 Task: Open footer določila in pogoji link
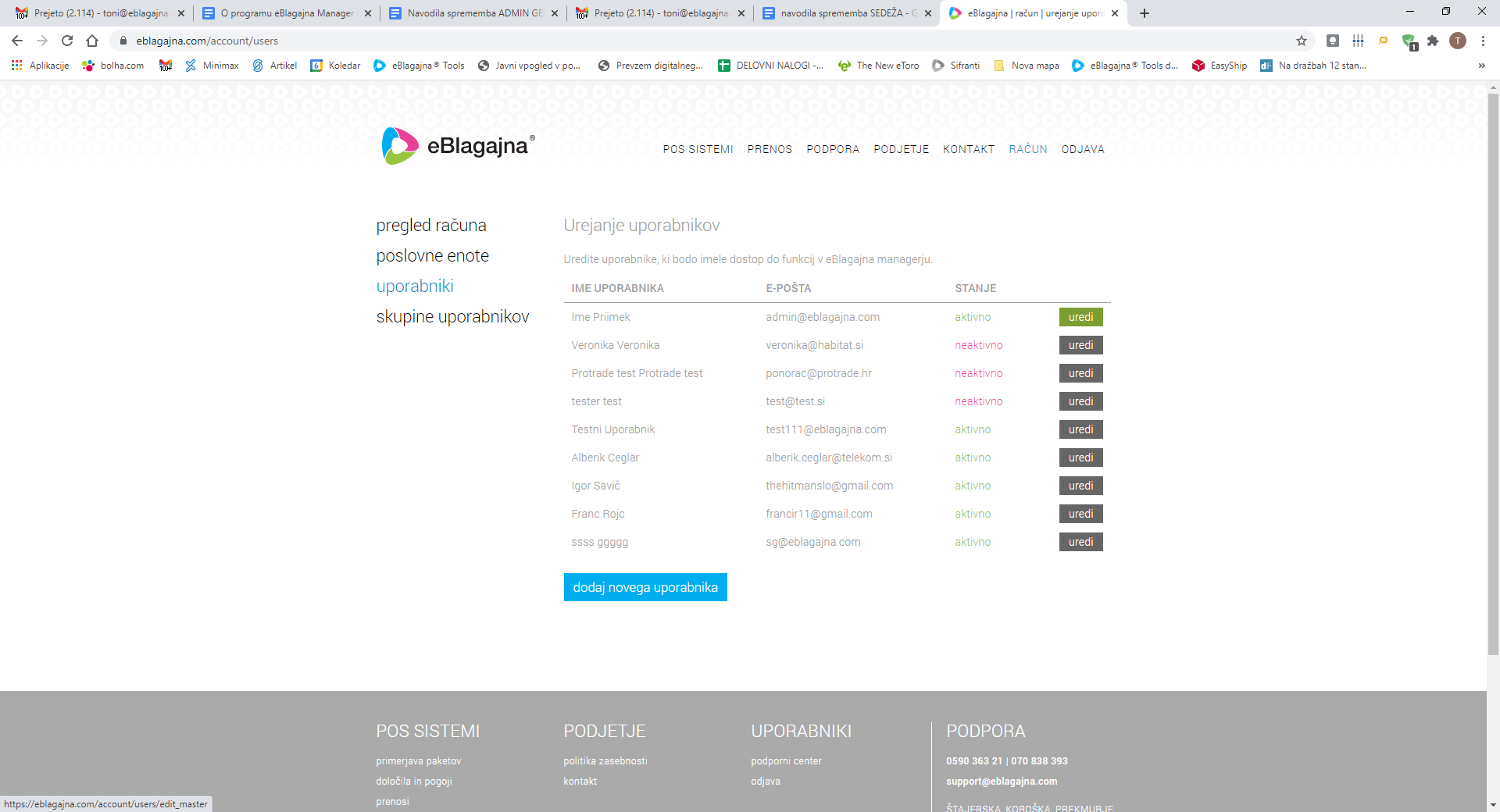point(414,782)
